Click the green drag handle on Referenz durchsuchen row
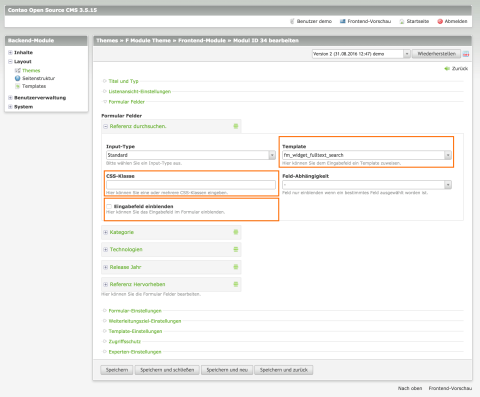The height and width of the screenshot is (397, 480). [x=236, y=126]
